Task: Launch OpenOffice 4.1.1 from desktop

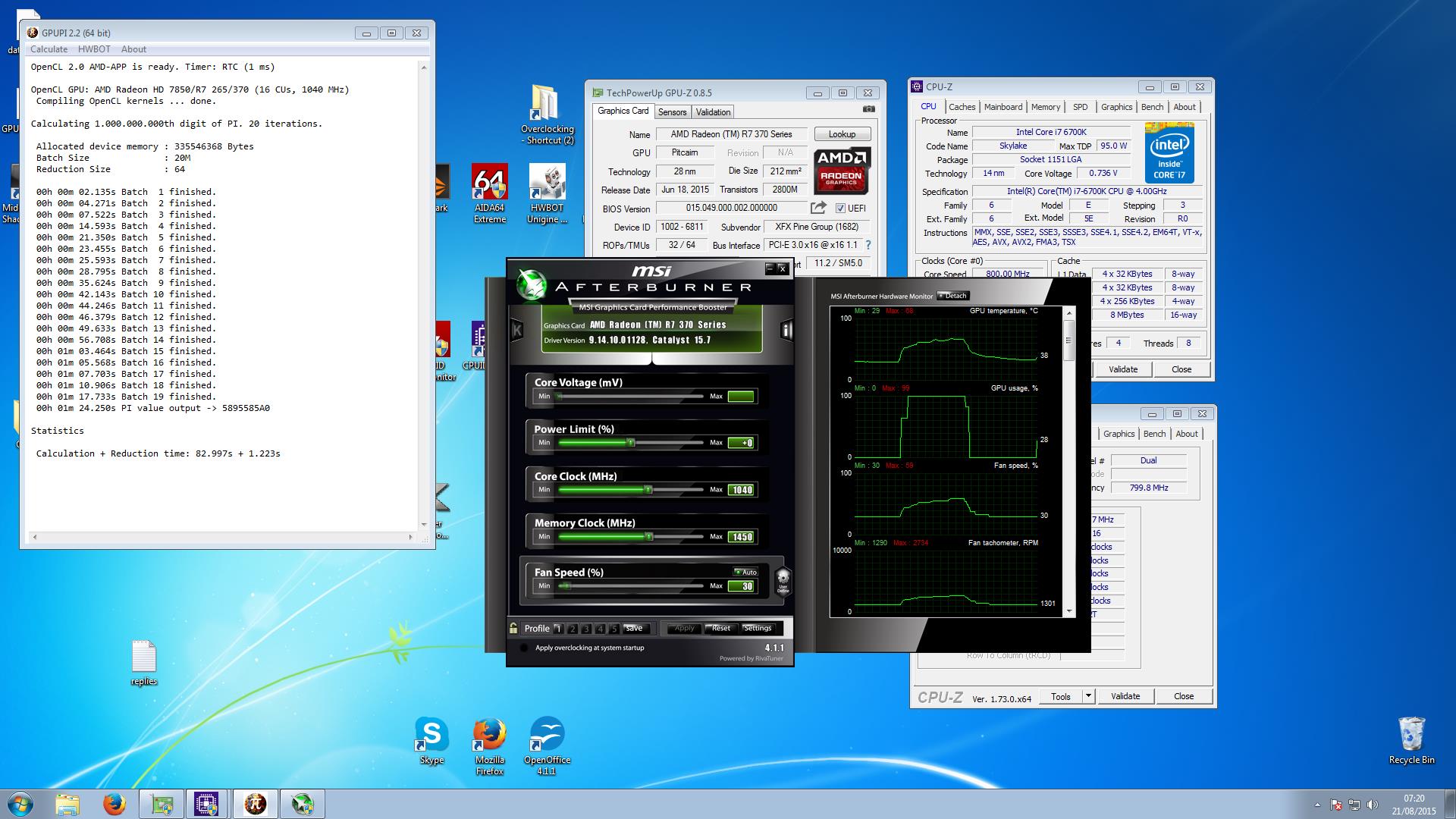Action: (547, 746)
